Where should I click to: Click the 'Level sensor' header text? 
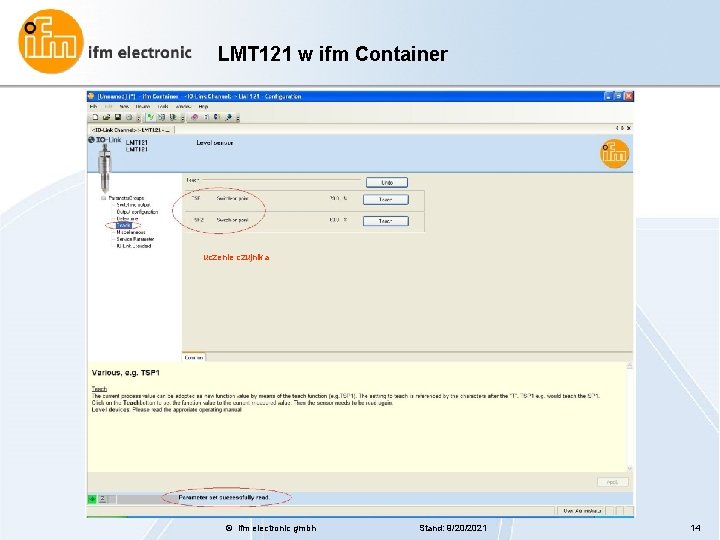click(214, 143)
